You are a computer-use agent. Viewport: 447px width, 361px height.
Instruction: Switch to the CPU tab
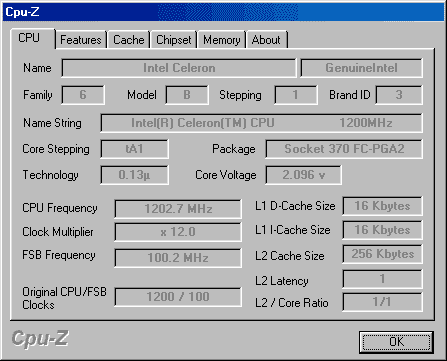click(x=32, y=38)
